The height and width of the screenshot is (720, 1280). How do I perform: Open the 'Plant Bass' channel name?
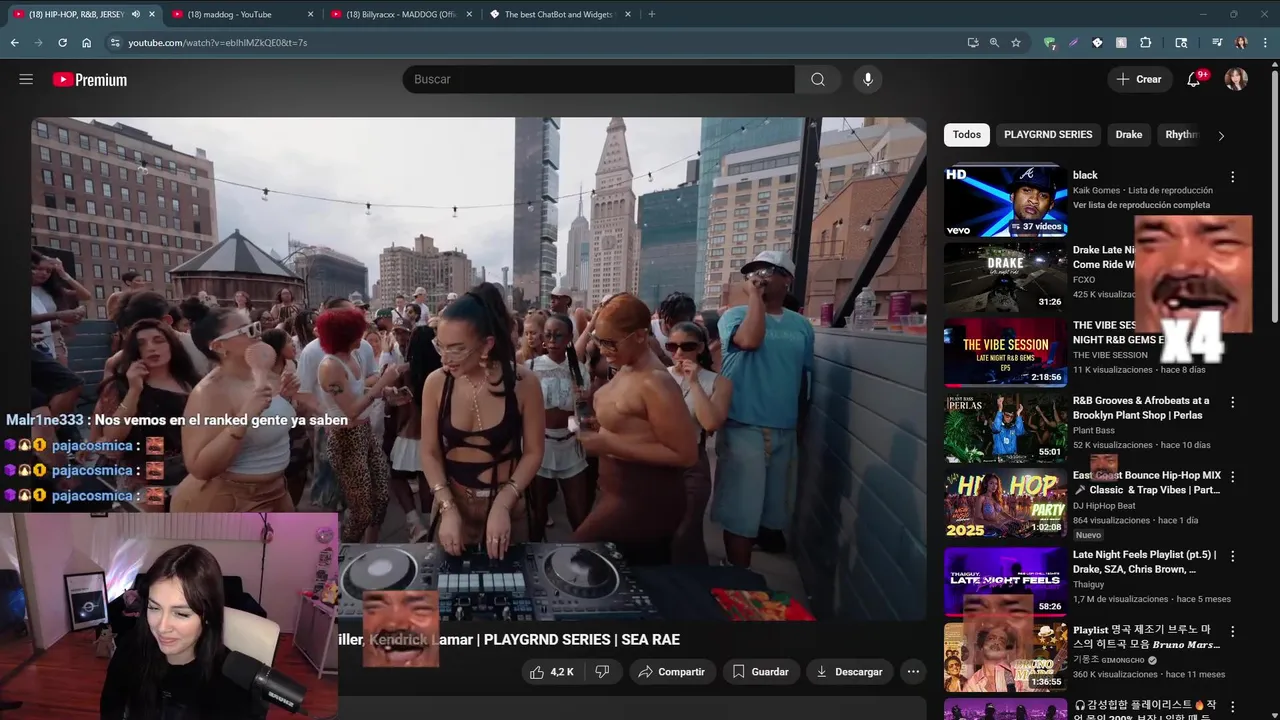[1094, 431]
